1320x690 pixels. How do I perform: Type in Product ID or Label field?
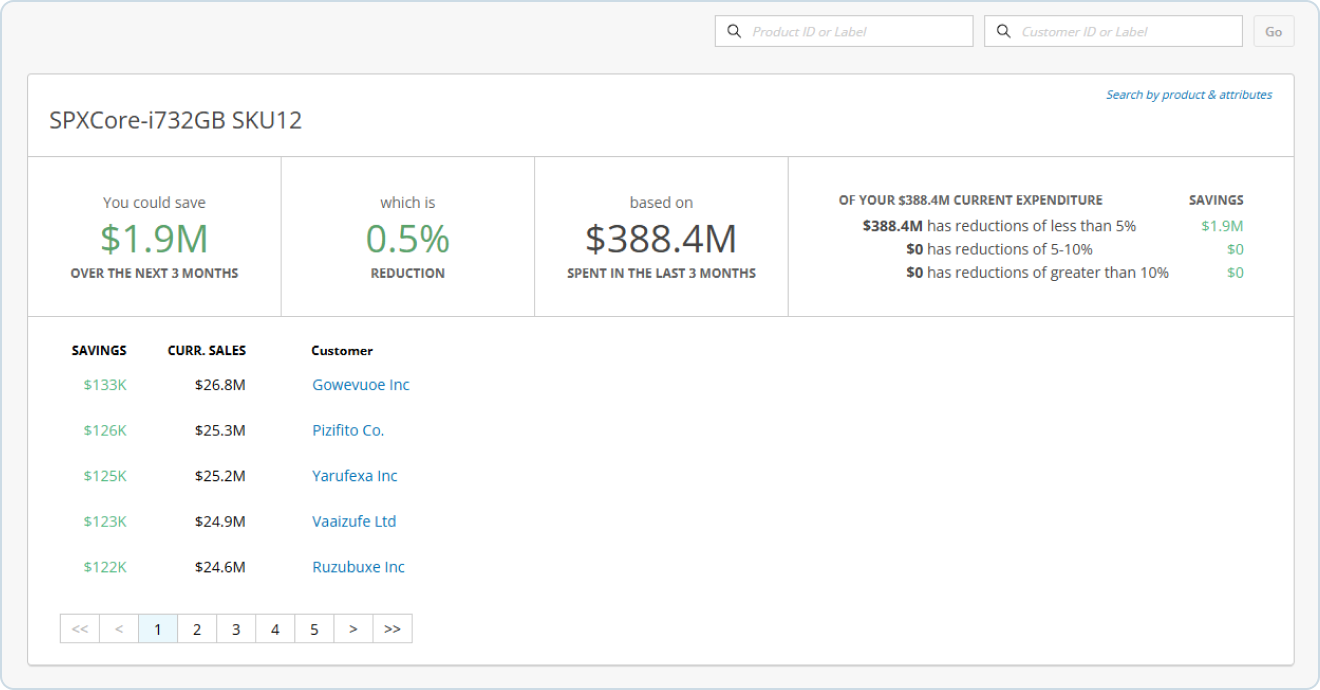(855, 32)
